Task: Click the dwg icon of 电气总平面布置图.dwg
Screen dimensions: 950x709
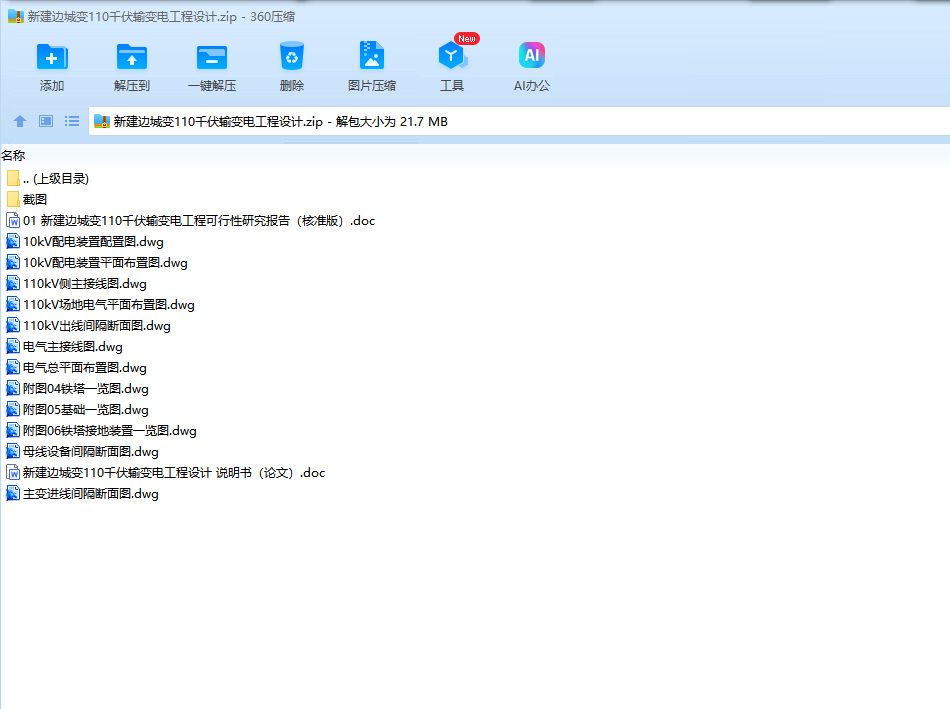Action: point(13,368)
